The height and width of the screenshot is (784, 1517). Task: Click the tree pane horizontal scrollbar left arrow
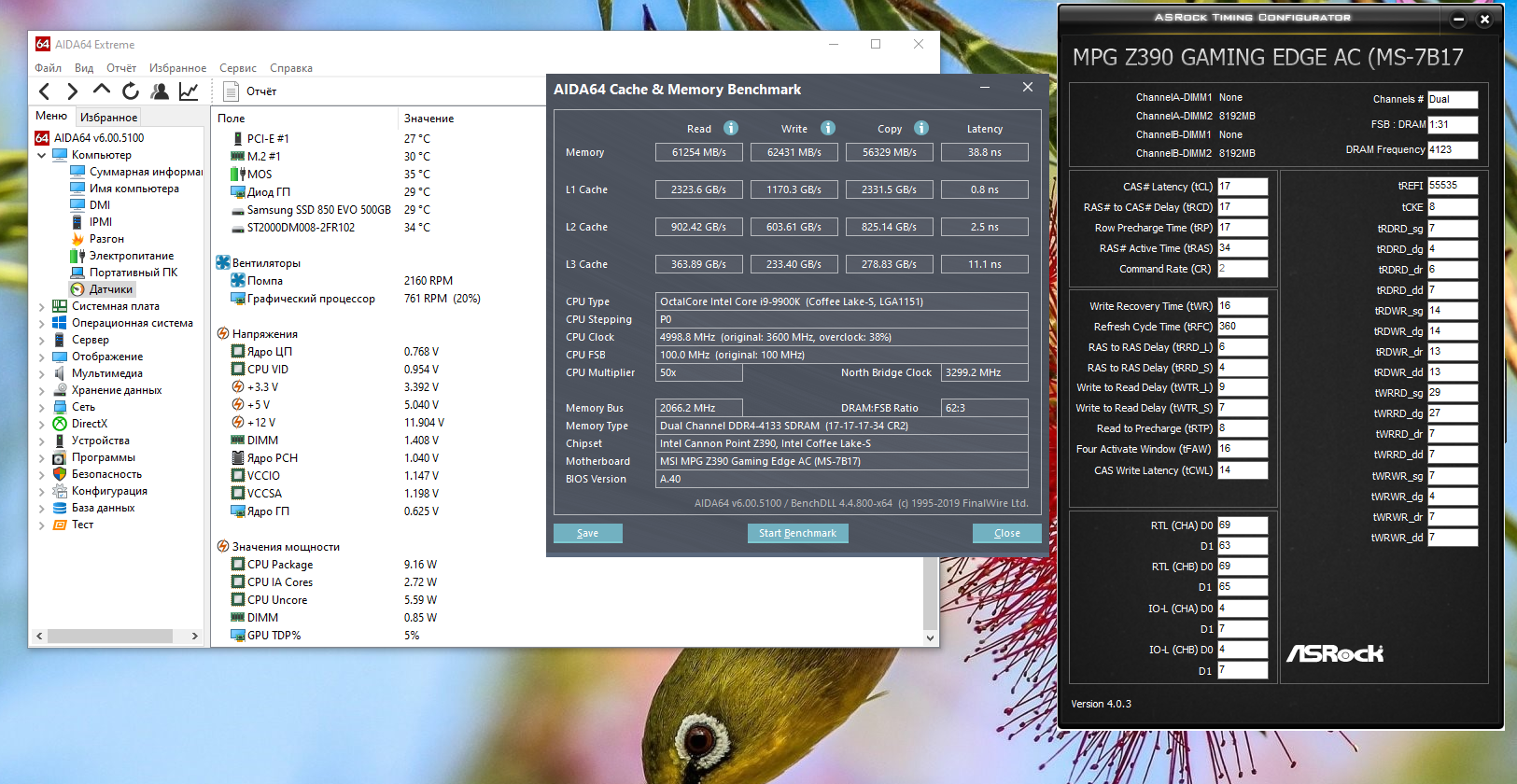click(39, 636)
